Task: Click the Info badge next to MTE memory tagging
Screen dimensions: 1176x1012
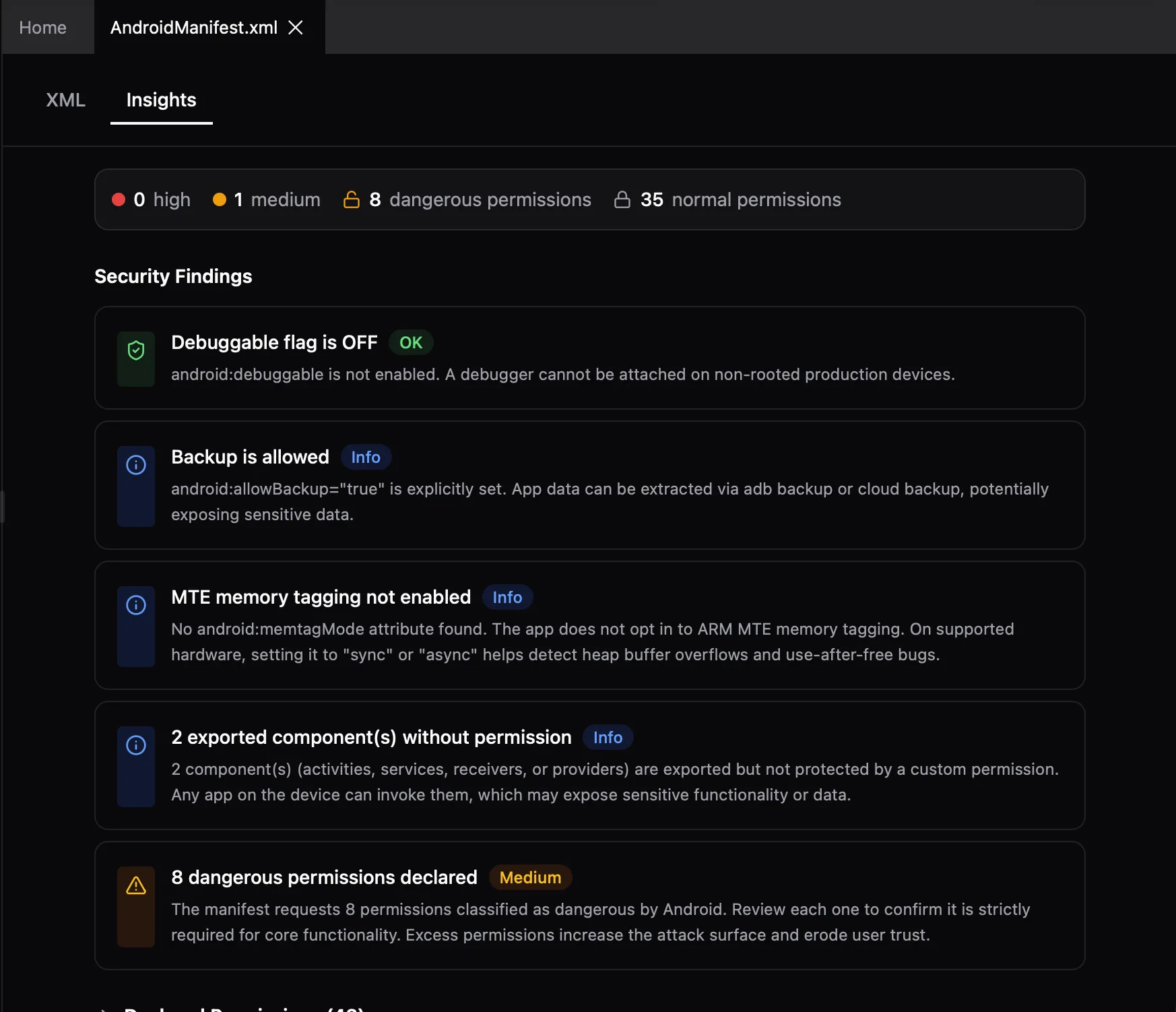Action: [507, 597]
